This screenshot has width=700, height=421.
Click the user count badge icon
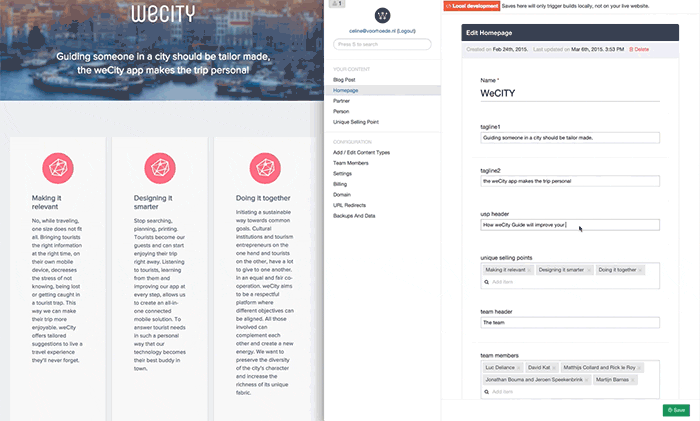click(337, 4)
